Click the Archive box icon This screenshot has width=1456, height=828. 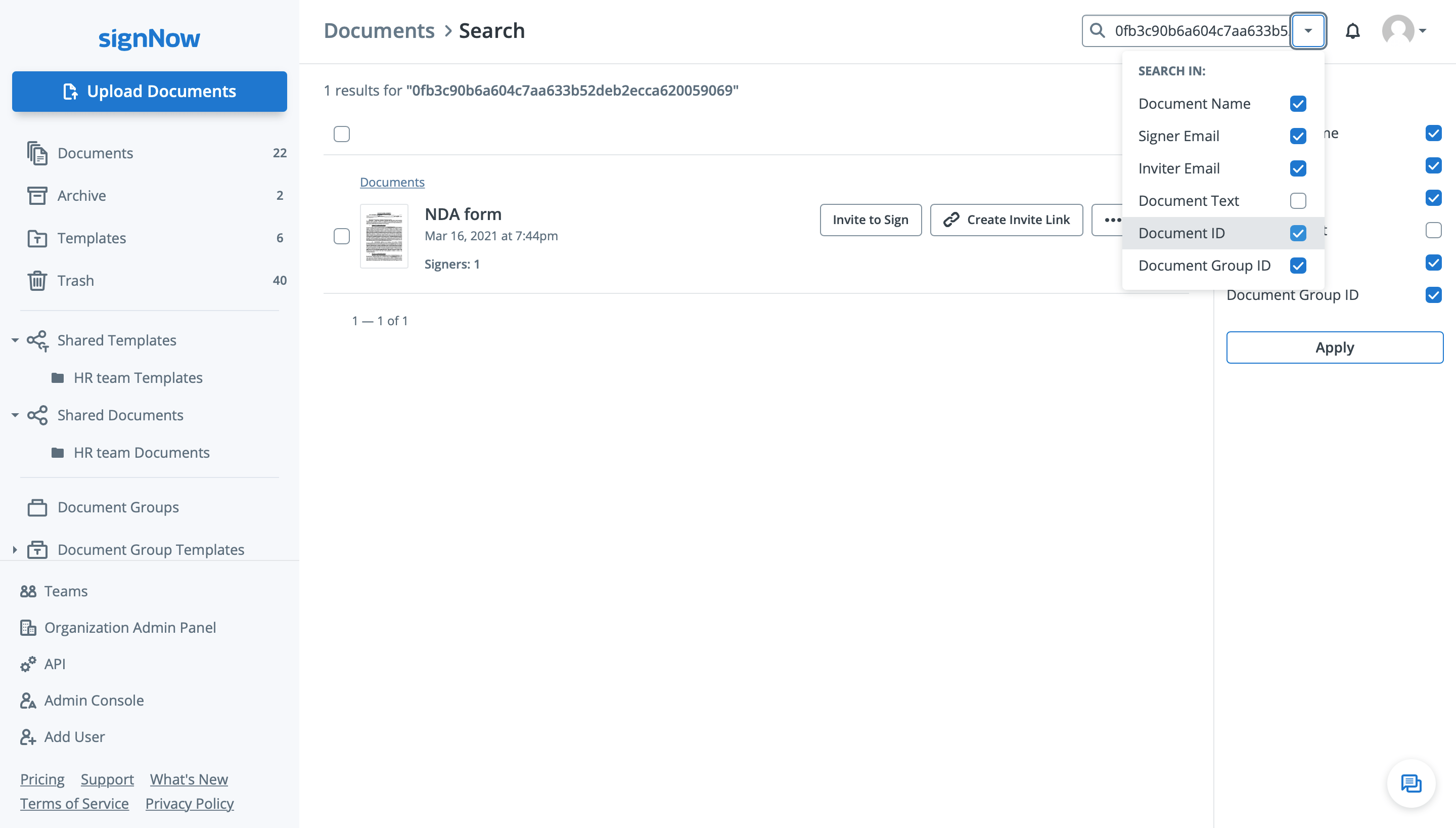37,196
